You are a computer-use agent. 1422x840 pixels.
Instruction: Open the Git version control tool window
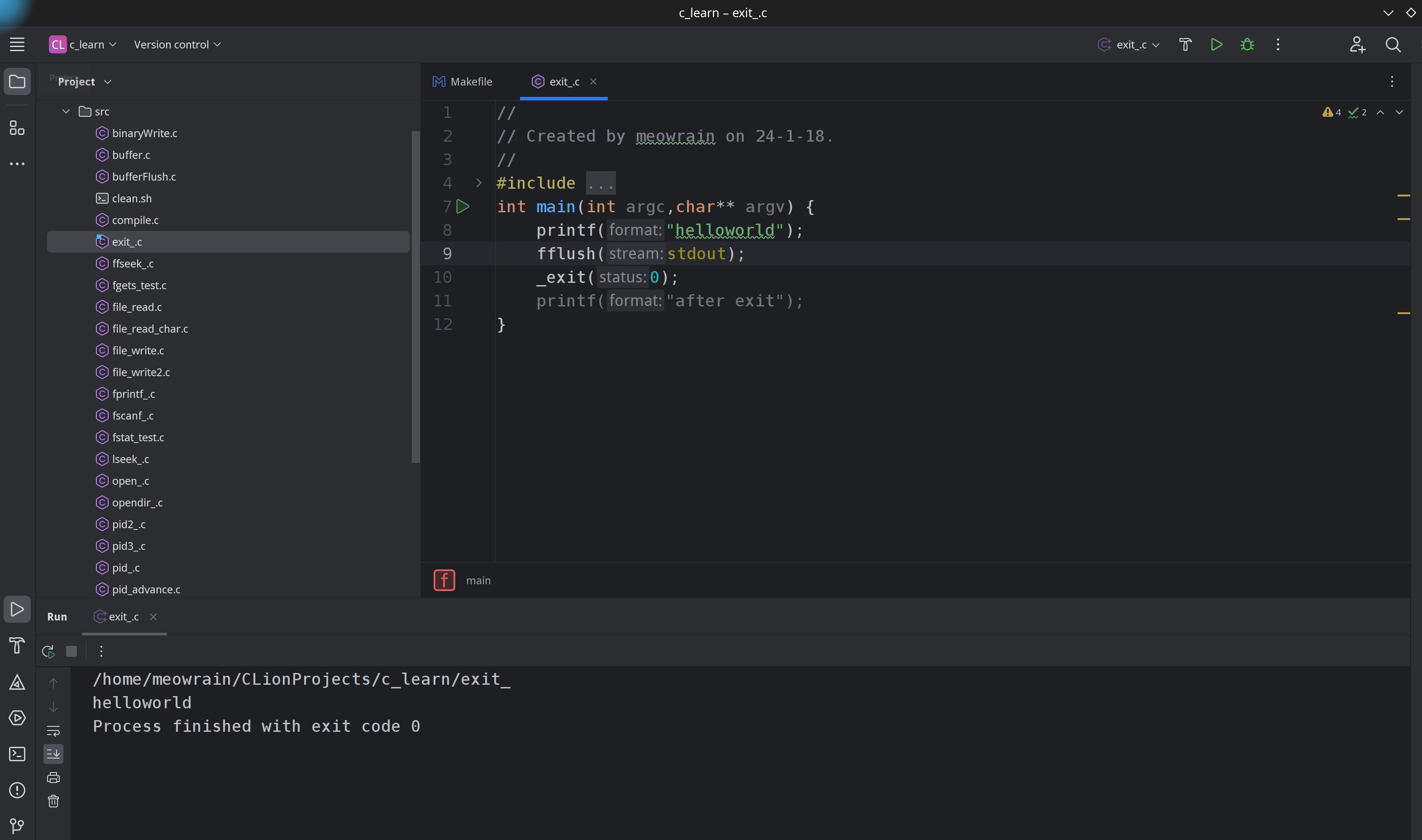17,826
